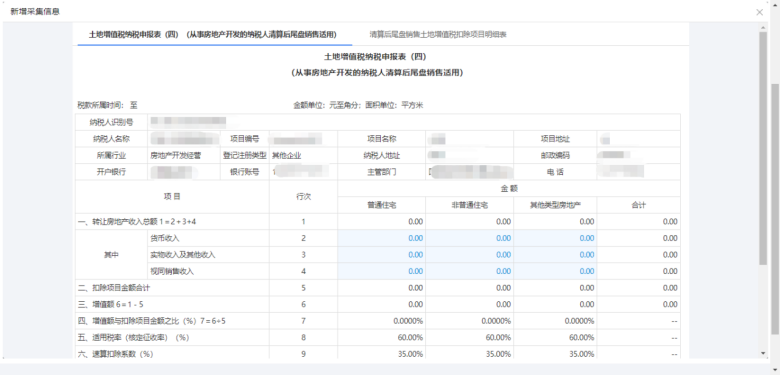The width and height of the screenshot is (780, 376).
Task: Edit 实物收入及其他收入 其他类型房地产 amount
Action: click(x=555, y=255)
